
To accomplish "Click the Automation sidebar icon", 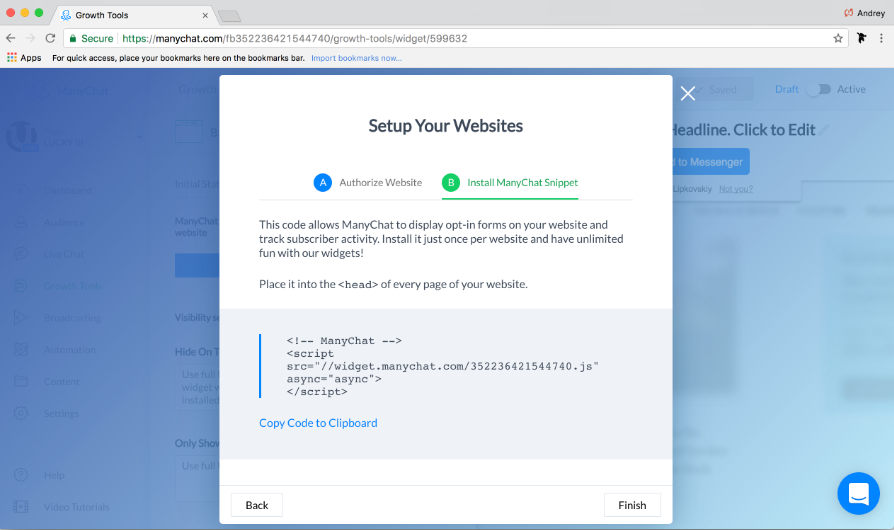I will [21, 350].
